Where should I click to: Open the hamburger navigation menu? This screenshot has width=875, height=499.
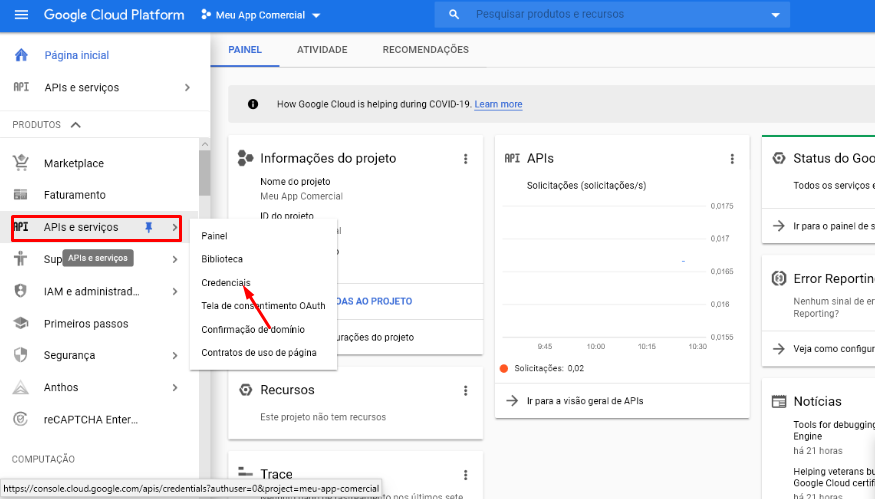point(21,15)
